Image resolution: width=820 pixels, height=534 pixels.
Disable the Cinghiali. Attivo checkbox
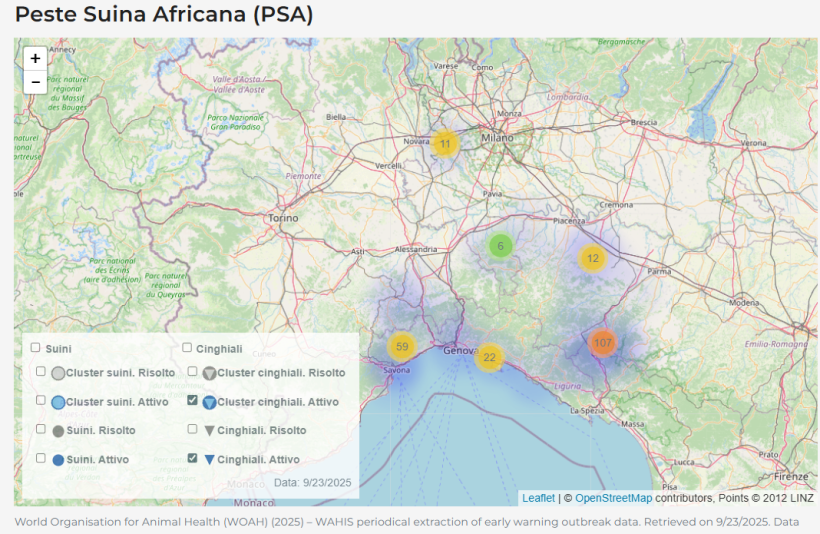click(193, 458)
